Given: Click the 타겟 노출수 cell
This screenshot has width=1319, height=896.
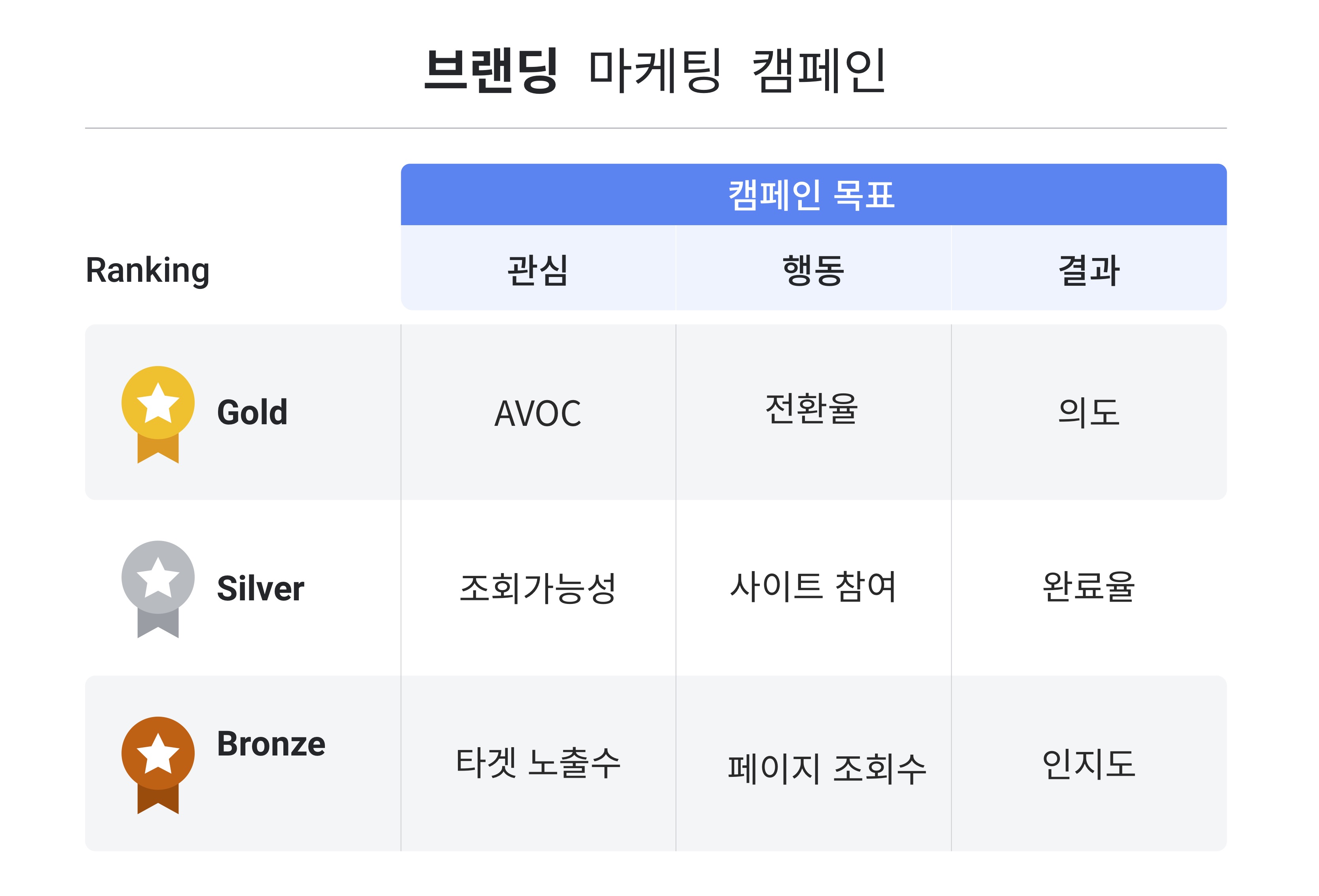Looking at the screenshot, I should [x=538, y=764].
